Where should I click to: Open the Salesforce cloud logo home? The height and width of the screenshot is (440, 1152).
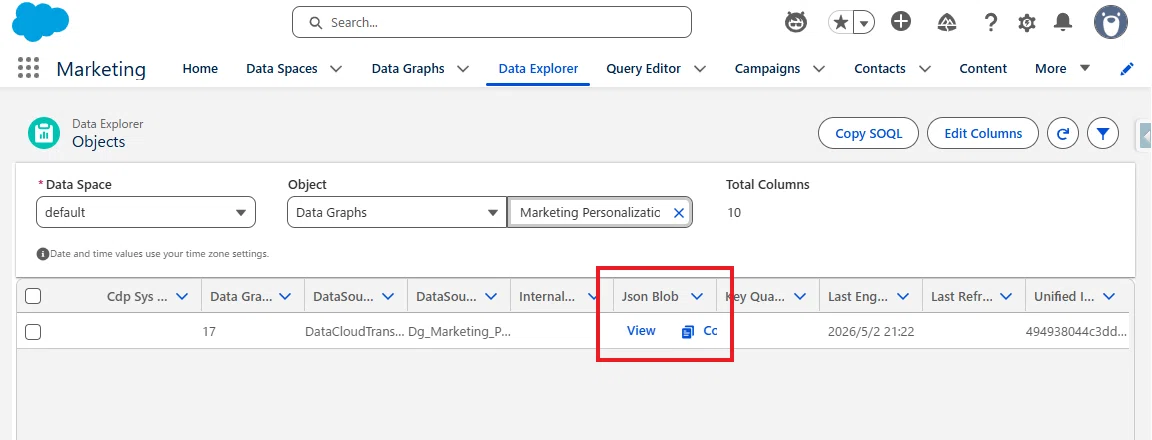tap(40, 21)
